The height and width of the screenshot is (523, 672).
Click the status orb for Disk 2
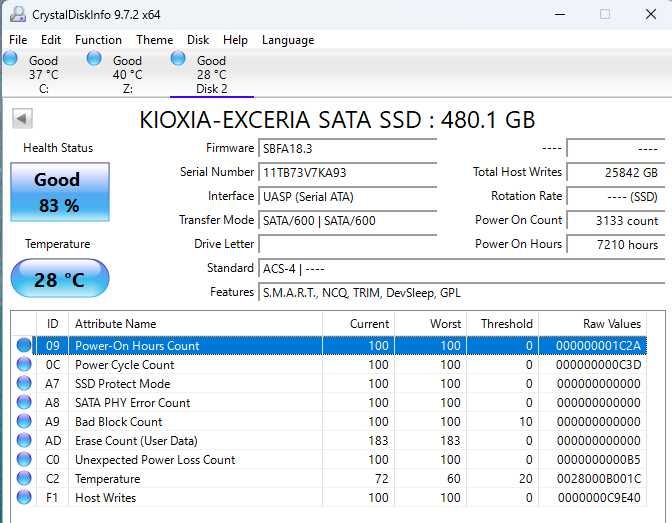point(178,58)
